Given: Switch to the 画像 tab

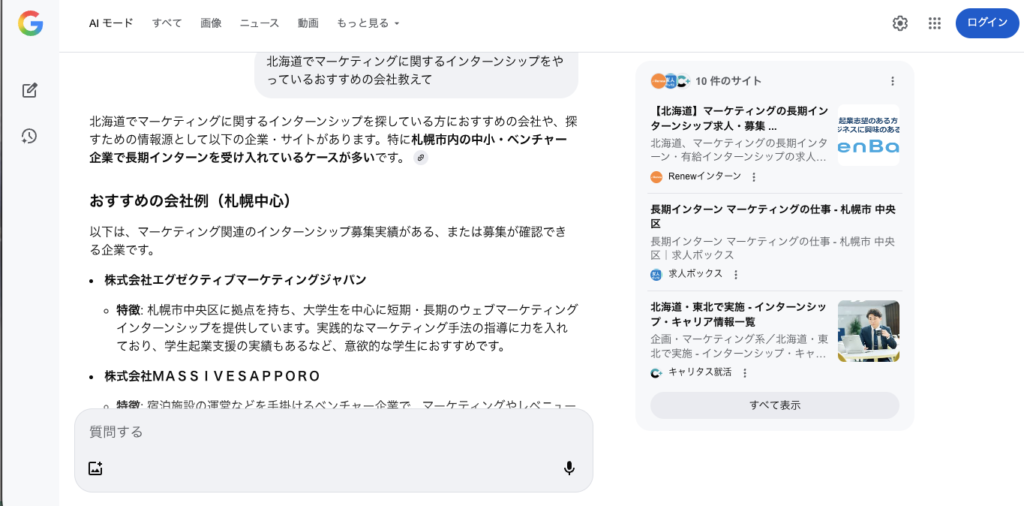Looking at the screenshot, I should pos(211,23).
